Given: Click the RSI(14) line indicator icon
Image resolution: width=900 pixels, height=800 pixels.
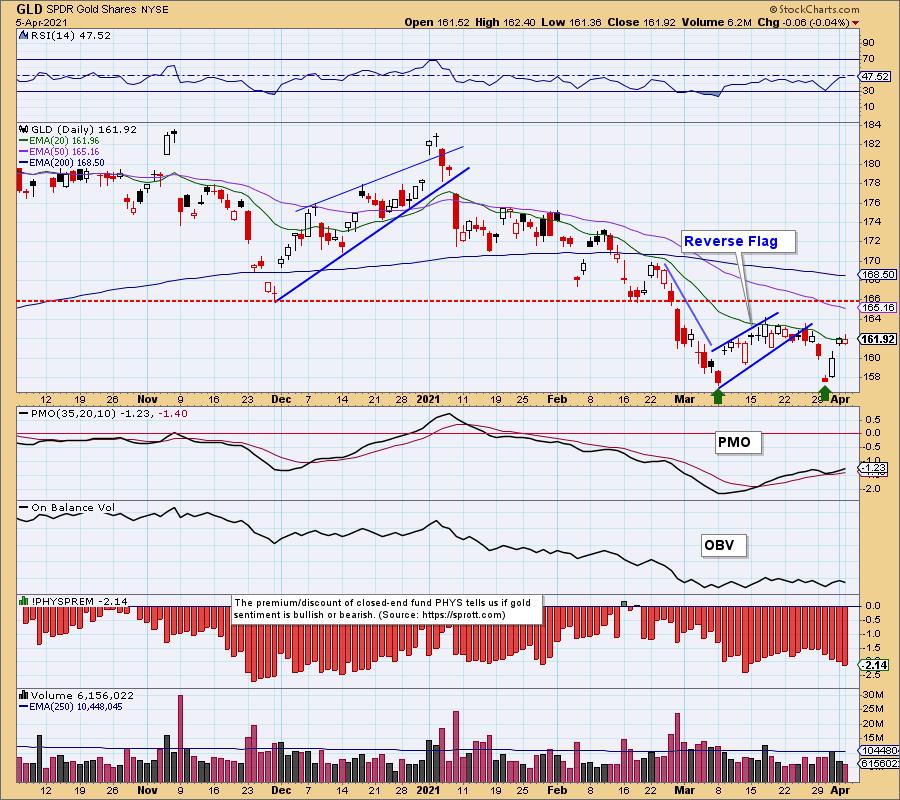Looking at the screenshot, I should pyautogui.click(x=24, y=36).
